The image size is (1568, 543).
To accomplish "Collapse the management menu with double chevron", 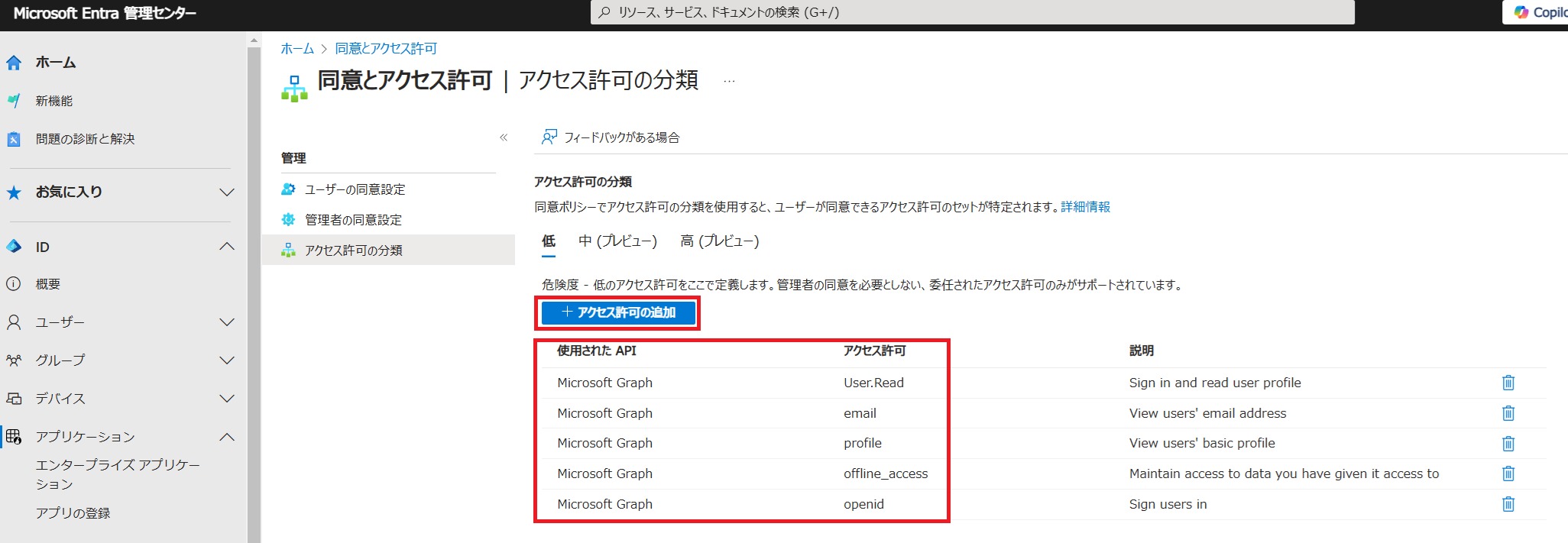I will 504,137.
